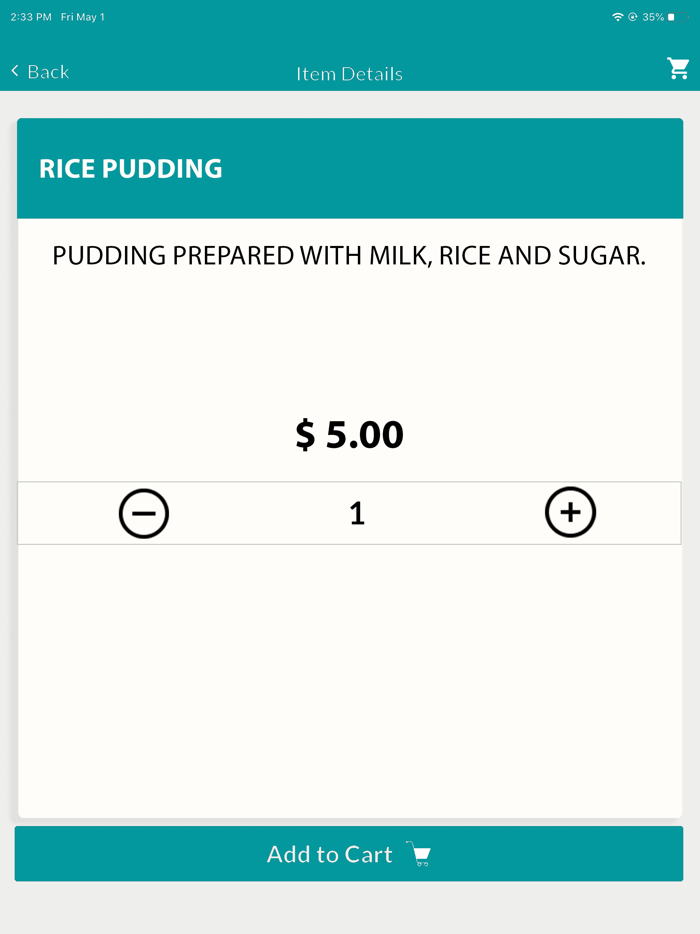Increase quantity with the plus icon
The width and height of the screenshot is (700, 934).
(570, 513)
